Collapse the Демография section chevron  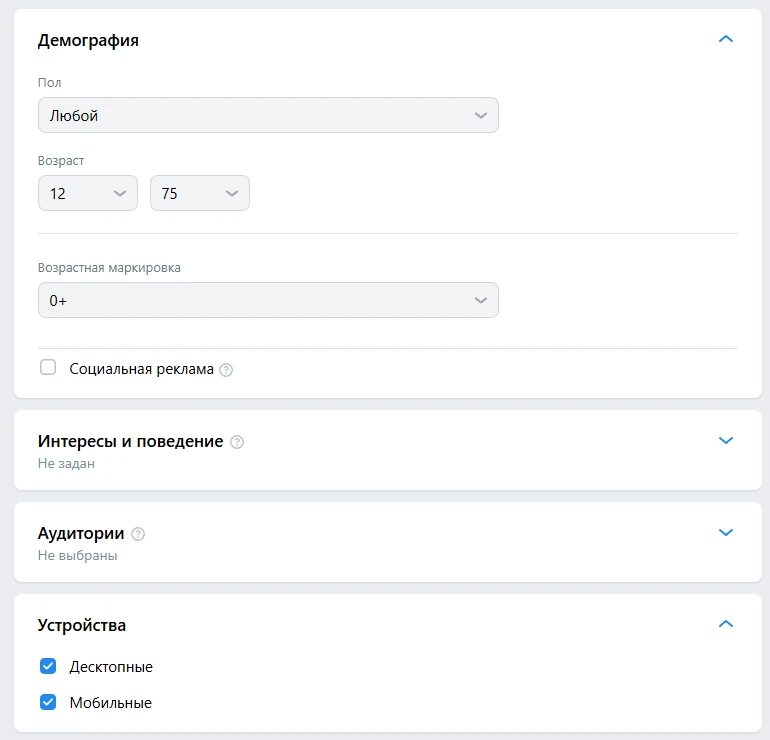pyautogui.click(x=726, y=40)
